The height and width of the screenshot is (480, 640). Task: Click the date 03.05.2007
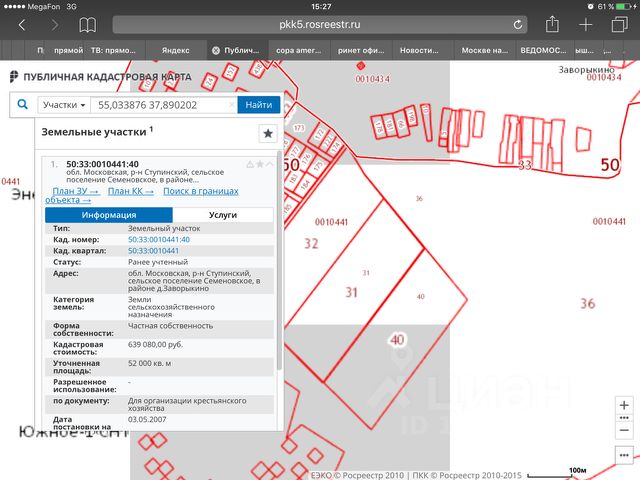tap(147, 419)
